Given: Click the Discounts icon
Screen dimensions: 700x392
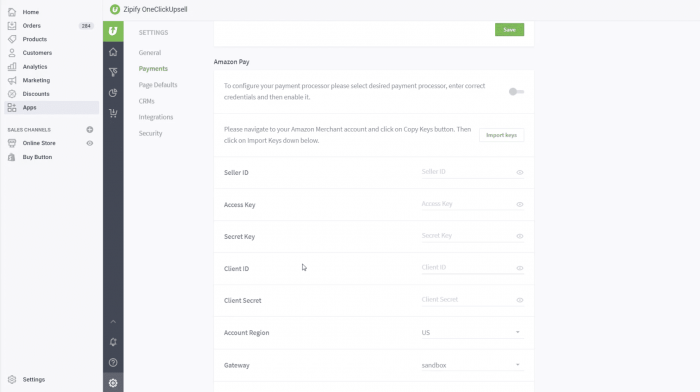Looking at the screenshot, I should point(12,94).
